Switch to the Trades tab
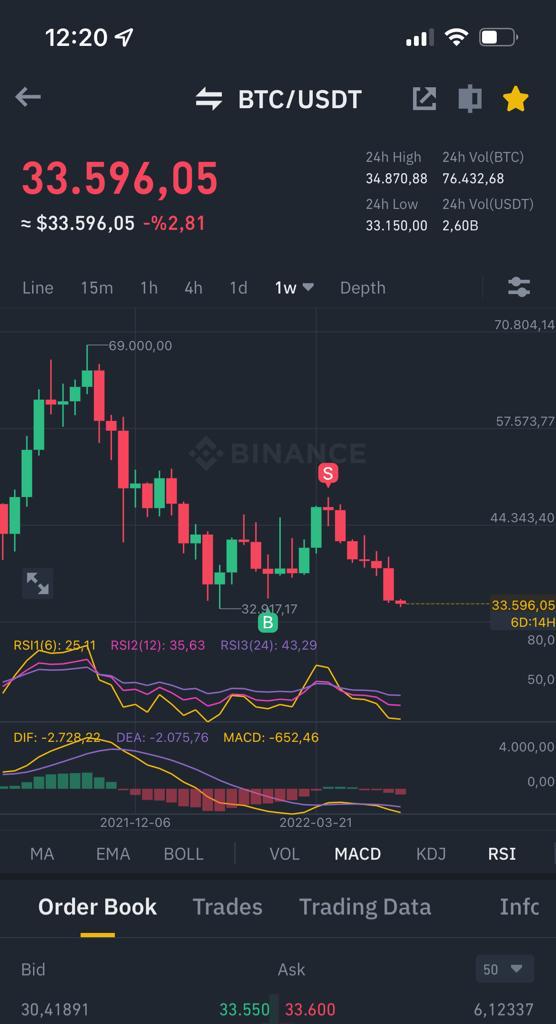 [x=227, y=906]
